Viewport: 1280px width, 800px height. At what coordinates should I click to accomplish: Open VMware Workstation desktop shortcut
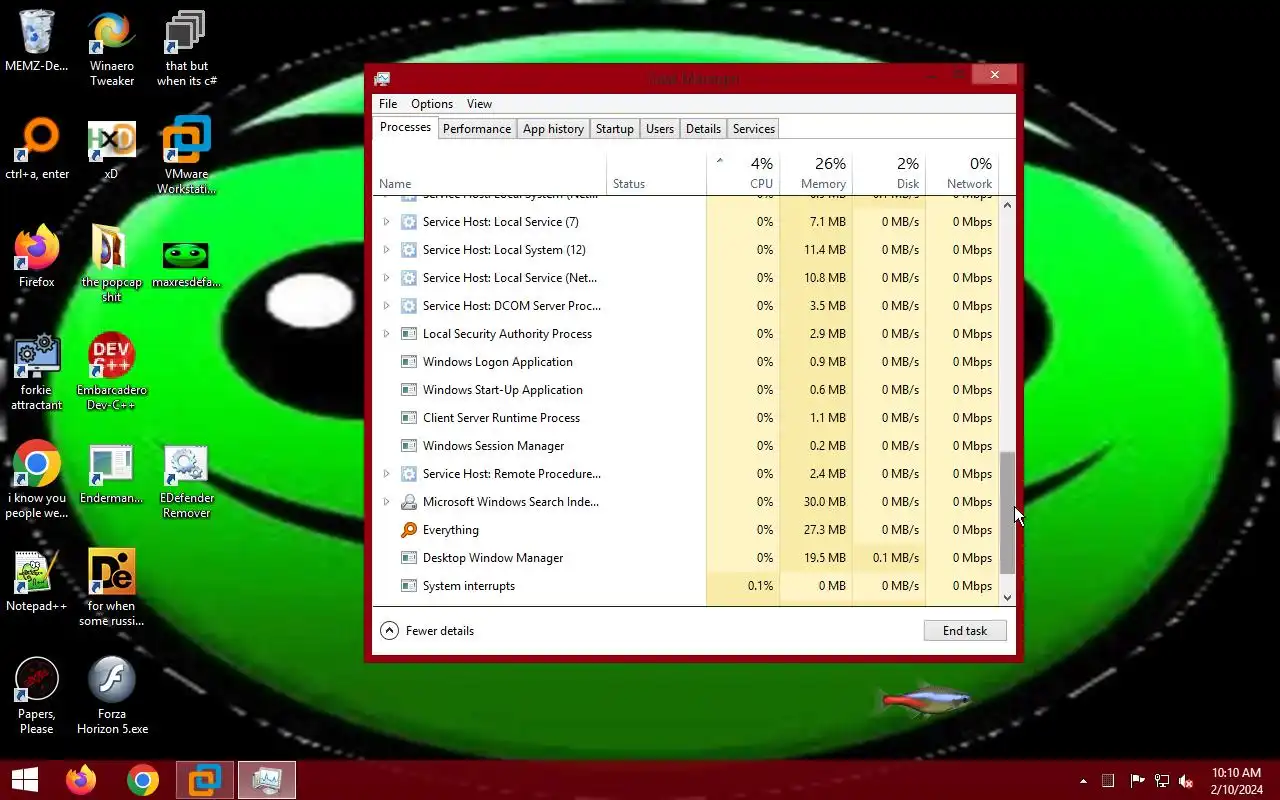coord(186,156)
